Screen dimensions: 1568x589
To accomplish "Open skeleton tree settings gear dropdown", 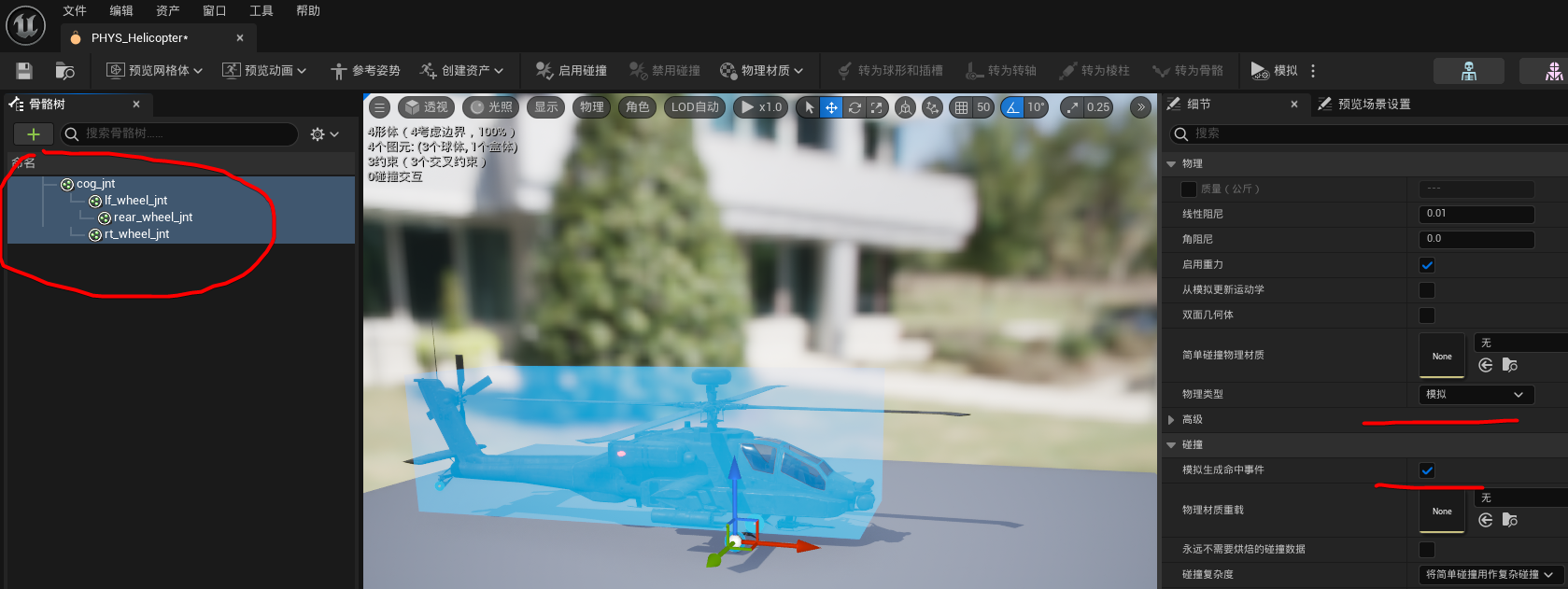I will pyautogui.click(x=324, y=134).
